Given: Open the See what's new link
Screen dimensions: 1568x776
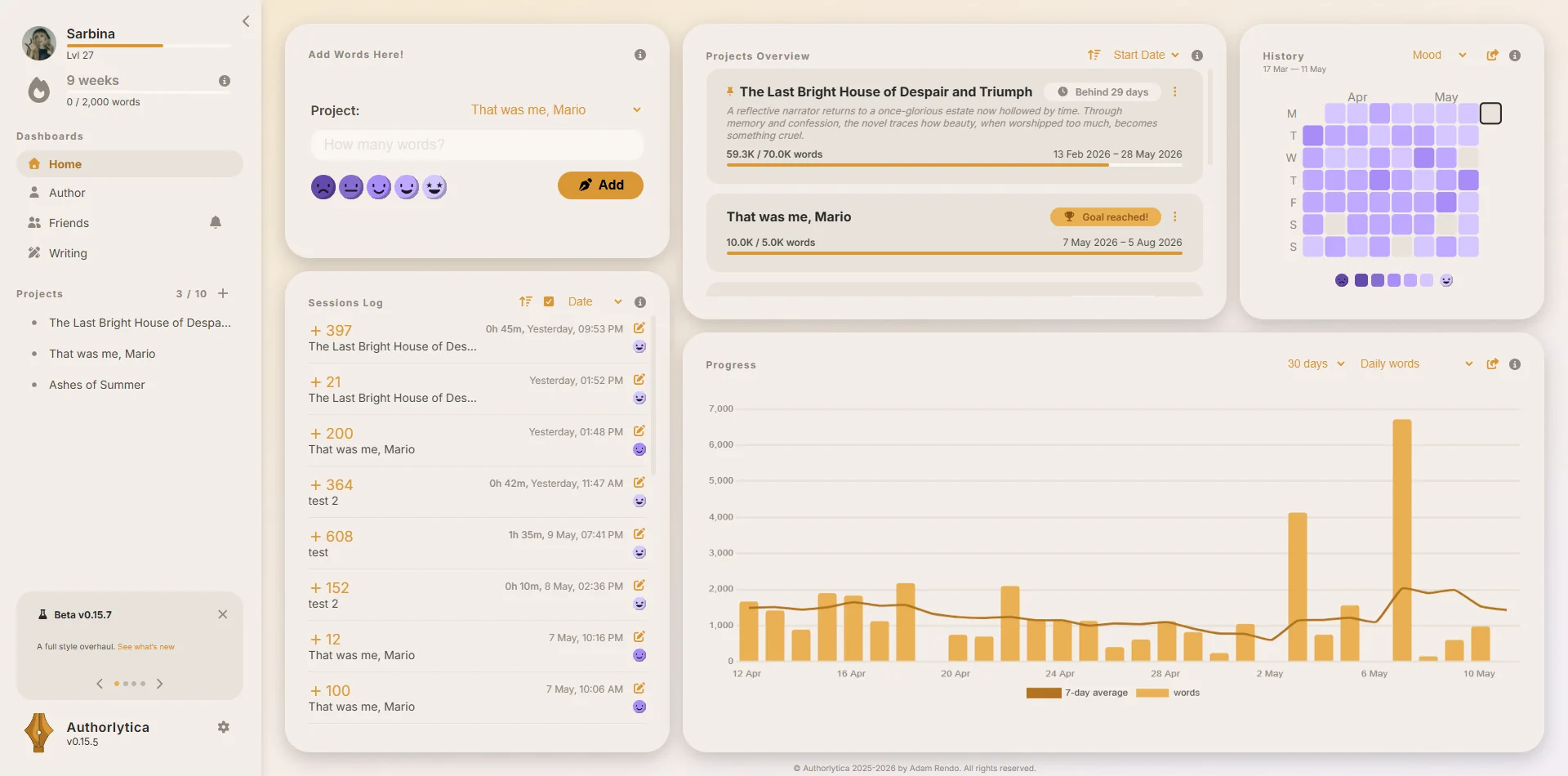Looking at the screenshot, I should 146,647.
